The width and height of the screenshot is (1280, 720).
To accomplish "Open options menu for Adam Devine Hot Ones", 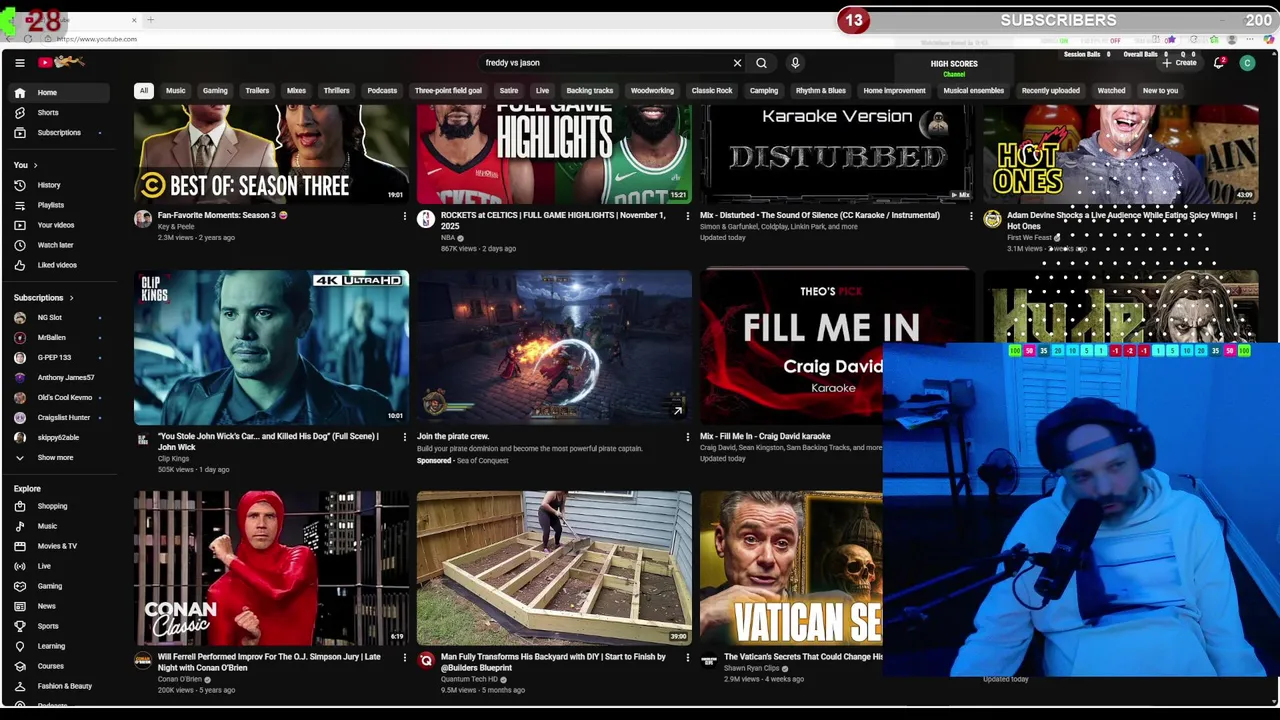I will (x=1253, y=216).
